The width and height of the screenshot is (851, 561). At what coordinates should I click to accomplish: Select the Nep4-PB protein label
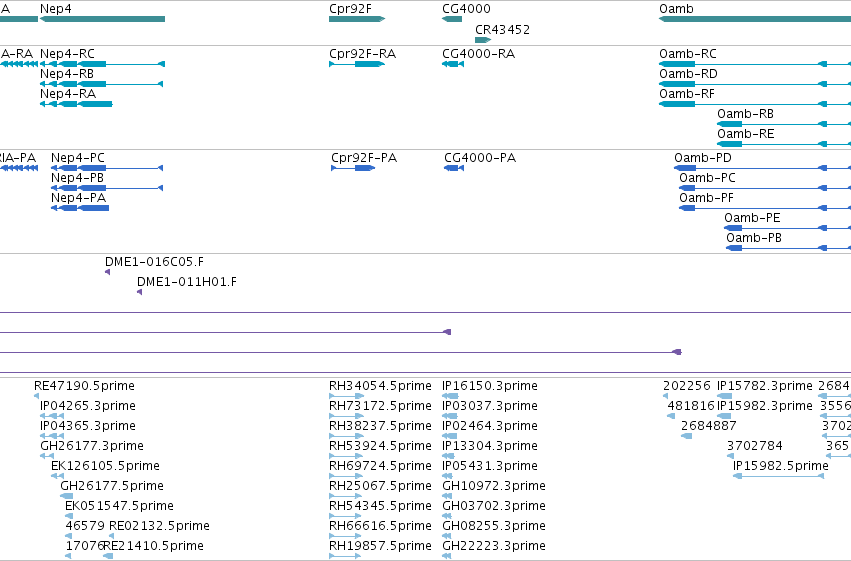pos(77,178)
